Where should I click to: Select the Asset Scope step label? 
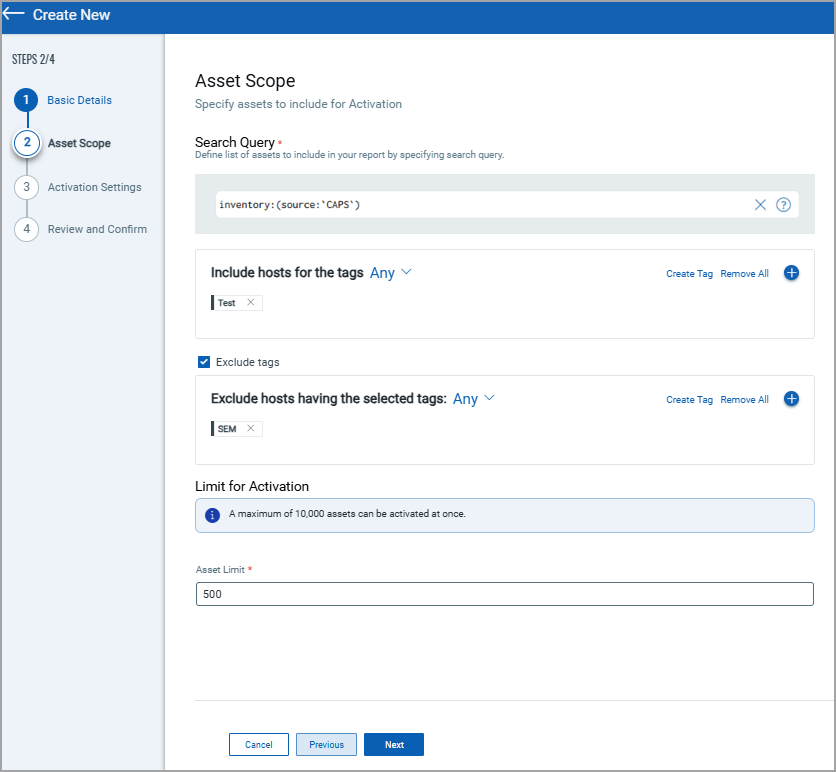tap(79, 143)
